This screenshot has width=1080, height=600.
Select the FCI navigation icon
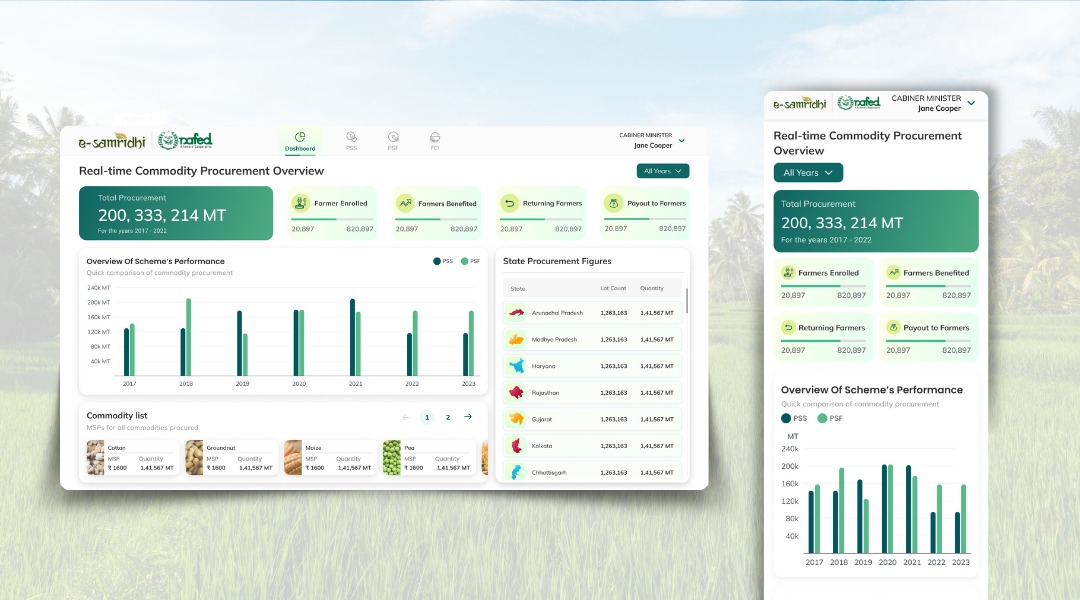pos(435,140)
